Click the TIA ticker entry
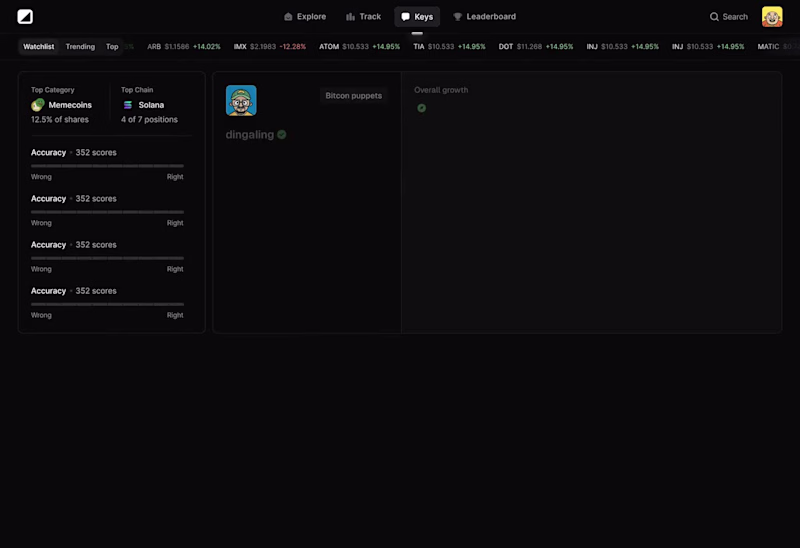The width and height of the screenshot is (800, 548). 449,46
